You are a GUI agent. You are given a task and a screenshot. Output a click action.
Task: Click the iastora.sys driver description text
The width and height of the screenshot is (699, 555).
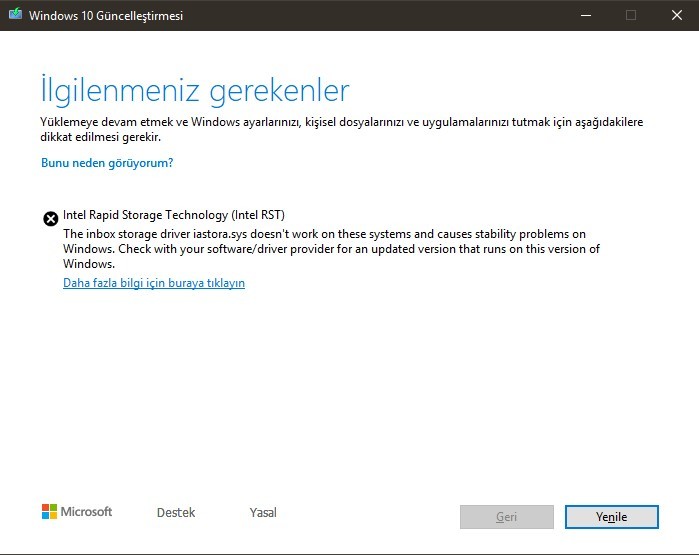click(331, 249)
